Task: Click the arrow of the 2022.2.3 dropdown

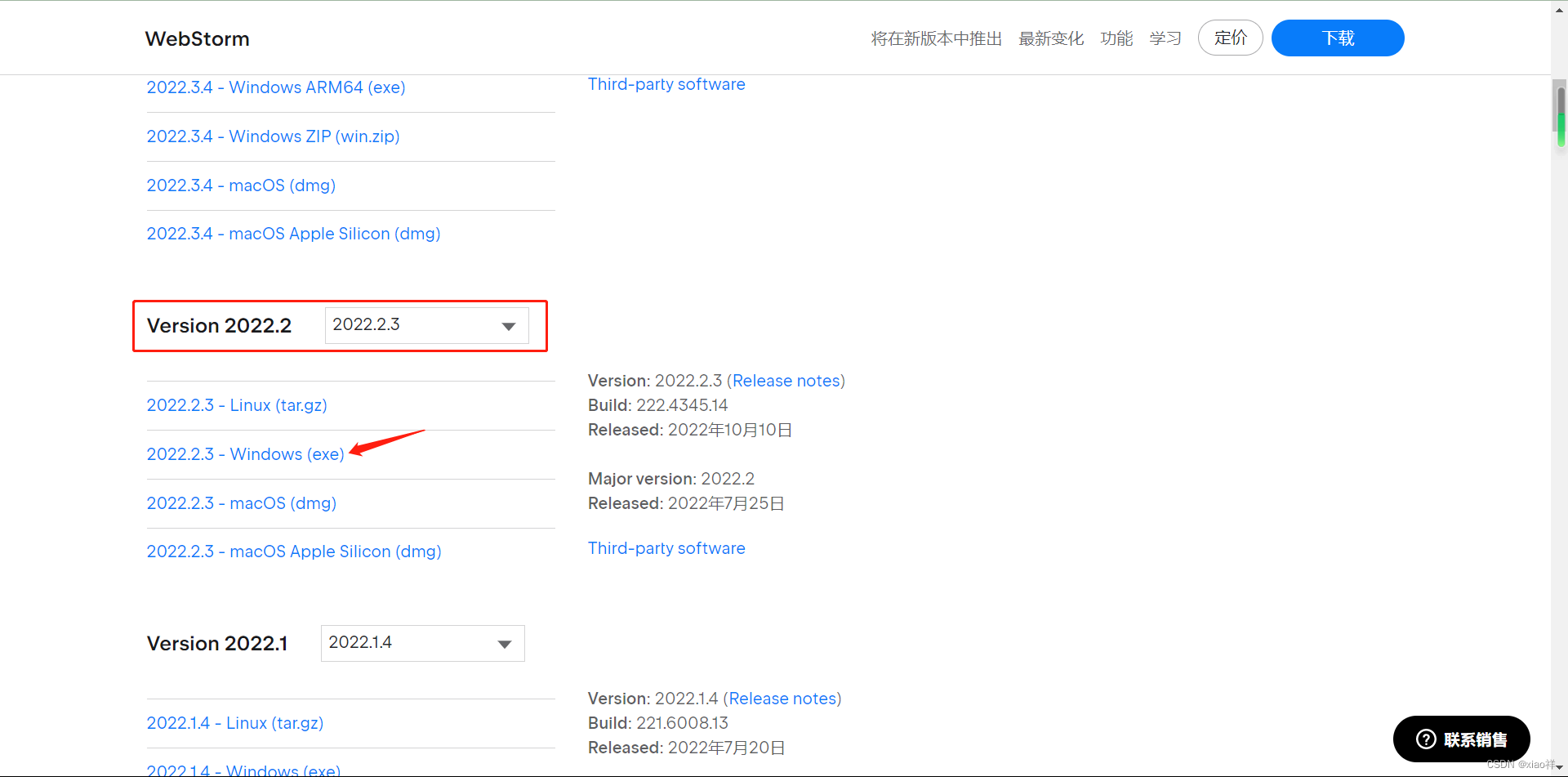Action: 509,326
